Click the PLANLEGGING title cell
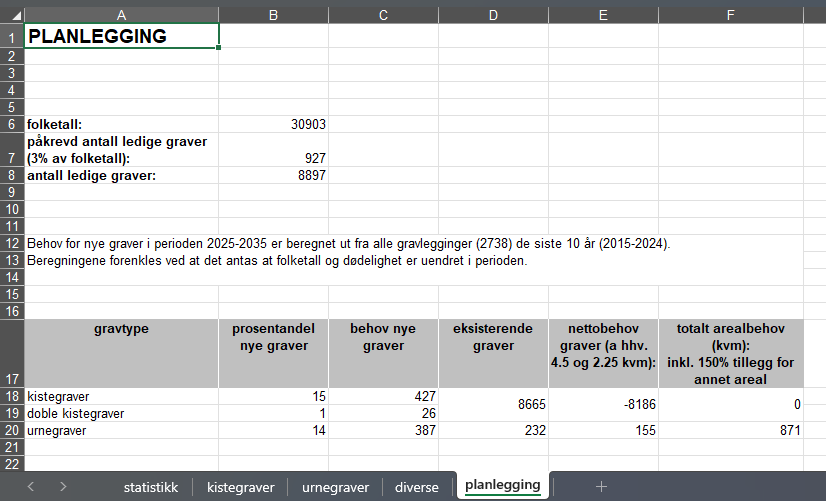This screenshot has height=501, width=826. click(121, 36)
